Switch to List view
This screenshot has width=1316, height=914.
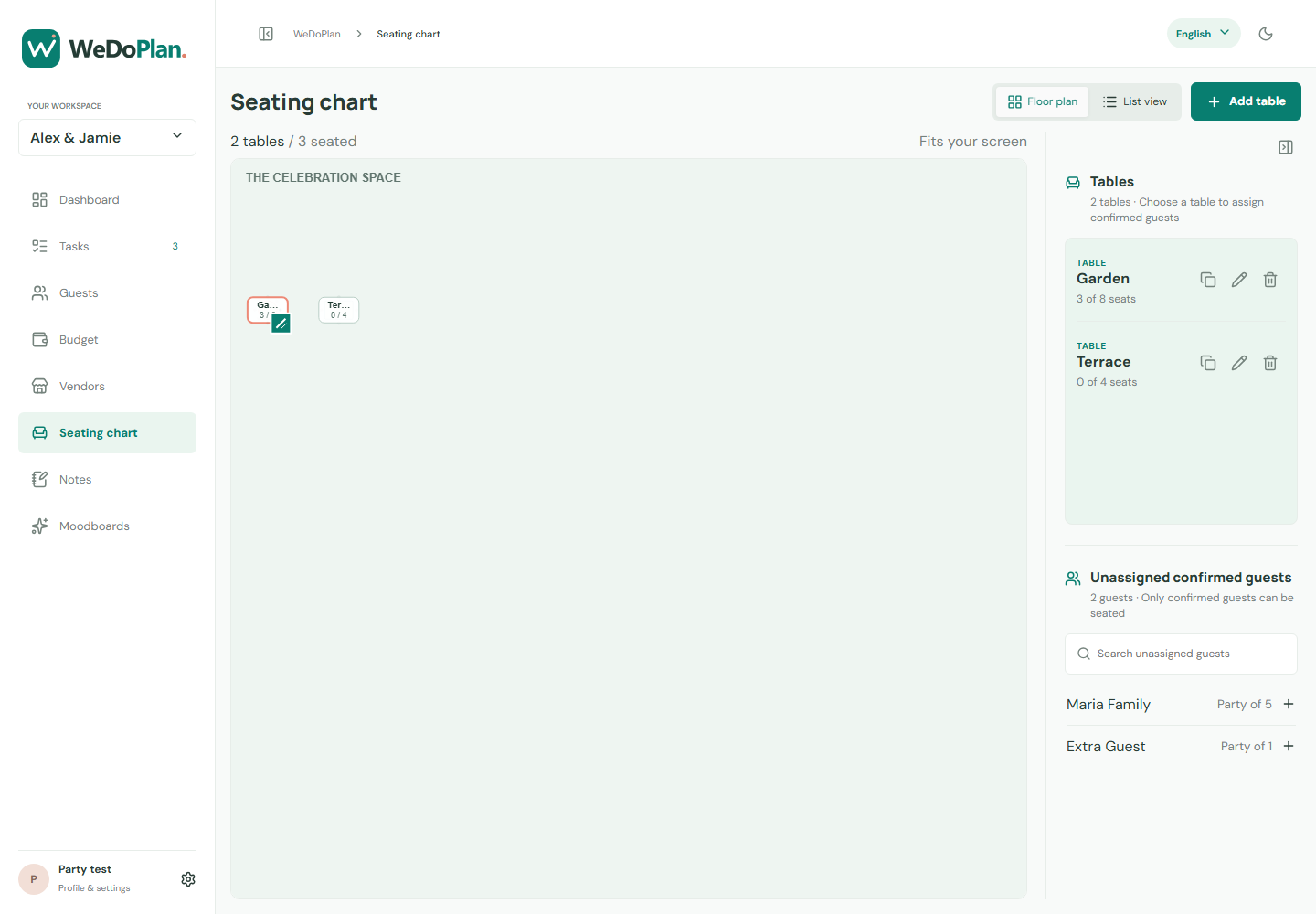click(1135, 101)
